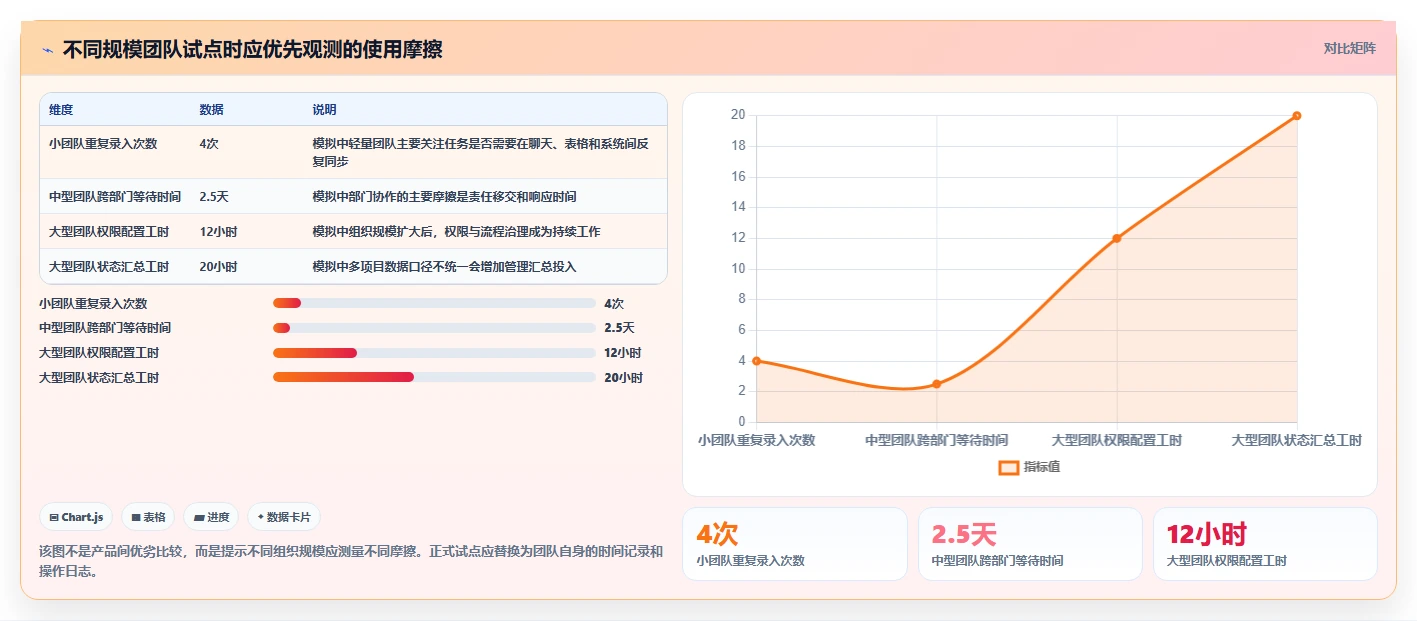Click the 中型团队跨部门等待时间 x-axis label
This screenshot has width=1417, height=621.
pos(937,440)
